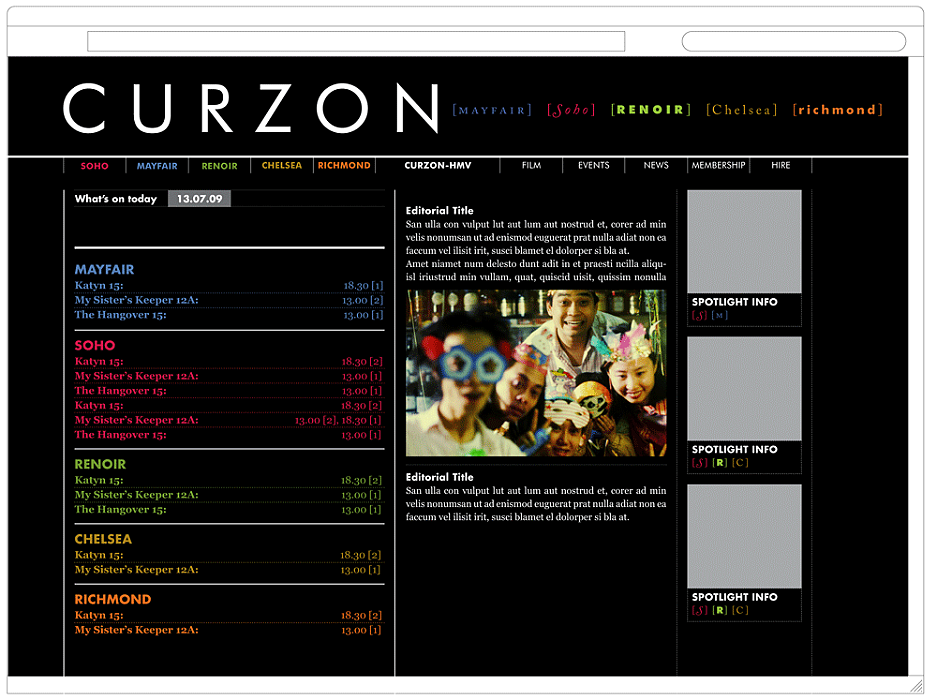This screenshot has height=700, width=937.
Task: Click the Chelsea bracketed logo in header
Action: (742, 110)
